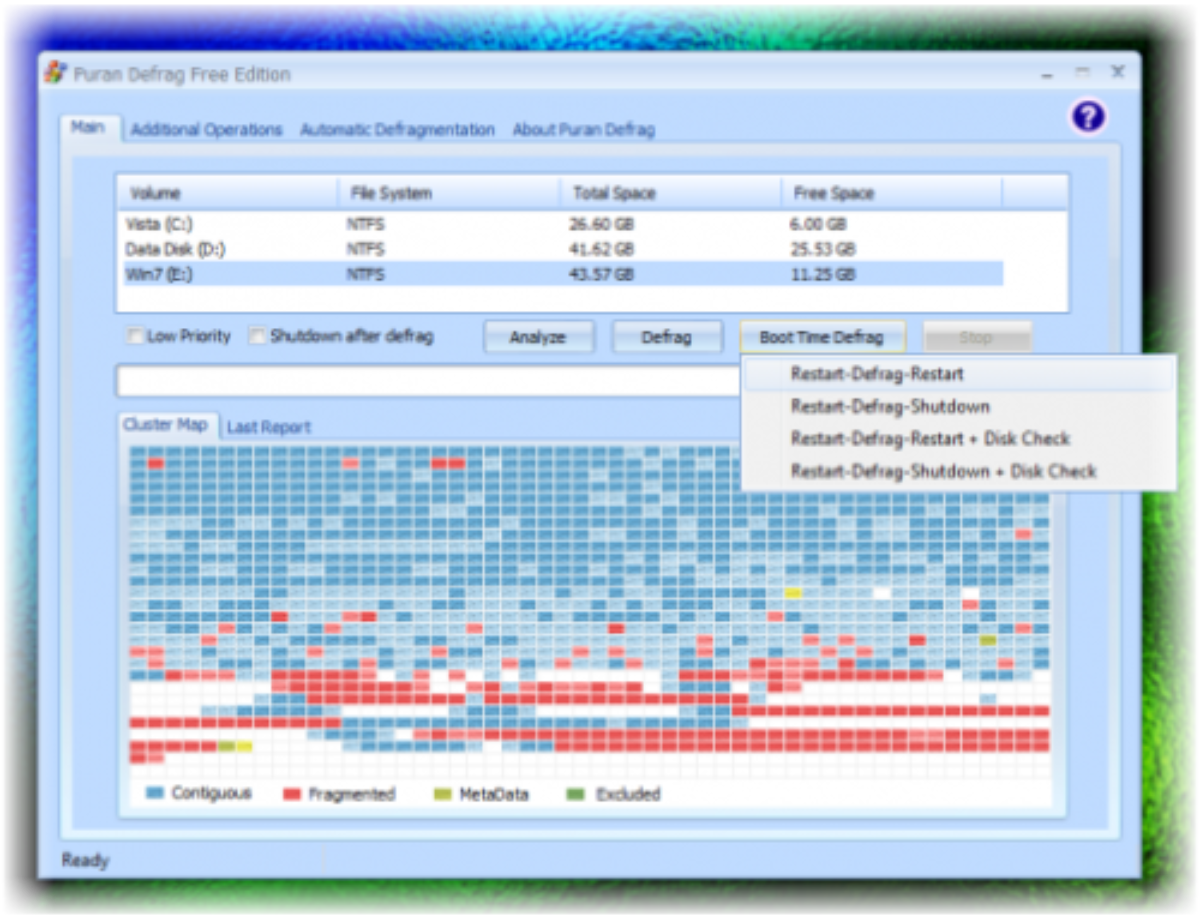This screenshot has width=1200, height=919.
Task: Open the help question mark icon
Action: pos(1088,117)
